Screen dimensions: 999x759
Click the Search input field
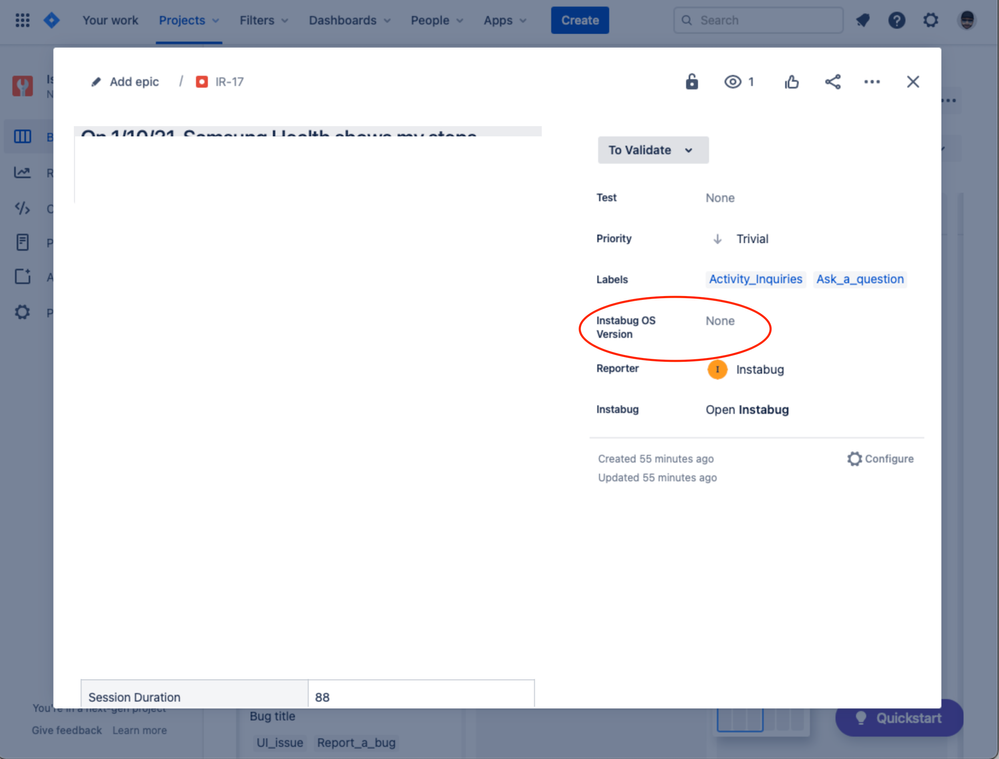tap(758, 20)
